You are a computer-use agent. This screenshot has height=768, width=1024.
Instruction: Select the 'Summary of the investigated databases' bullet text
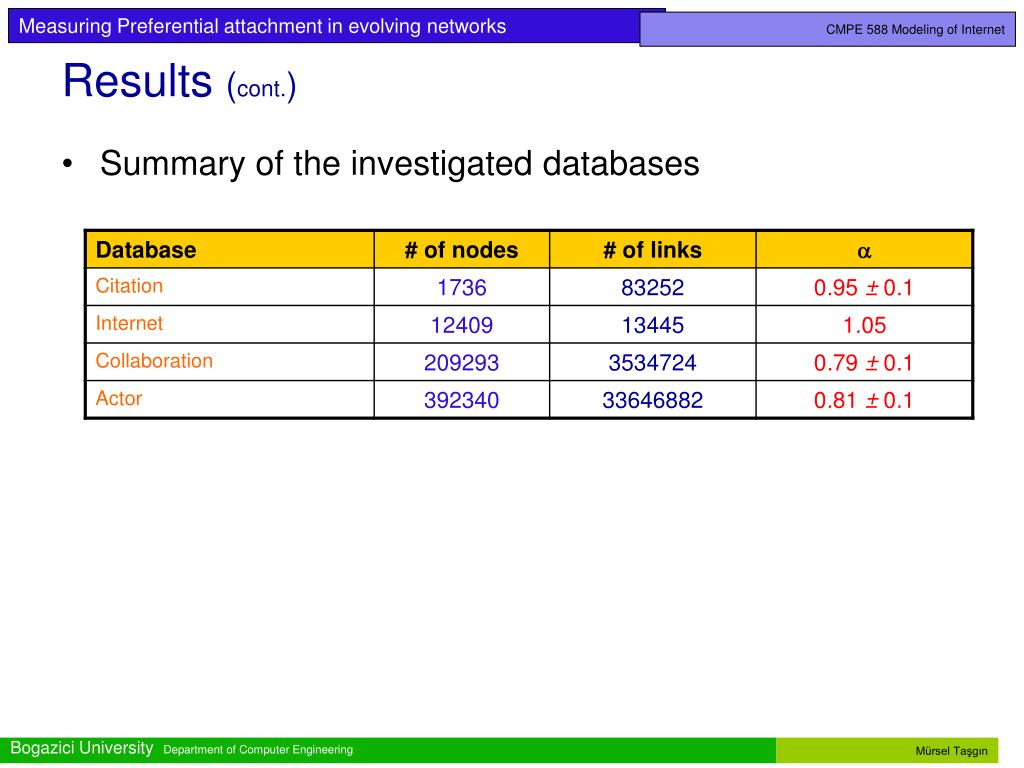click(399, 163)
